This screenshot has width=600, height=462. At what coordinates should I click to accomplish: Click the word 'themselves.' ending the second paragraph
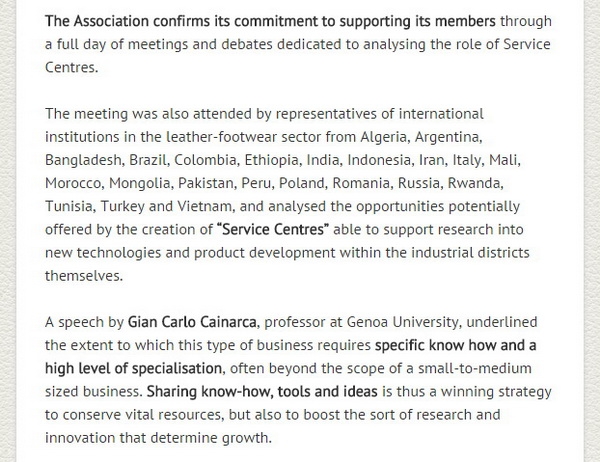[x=84, y=276]
